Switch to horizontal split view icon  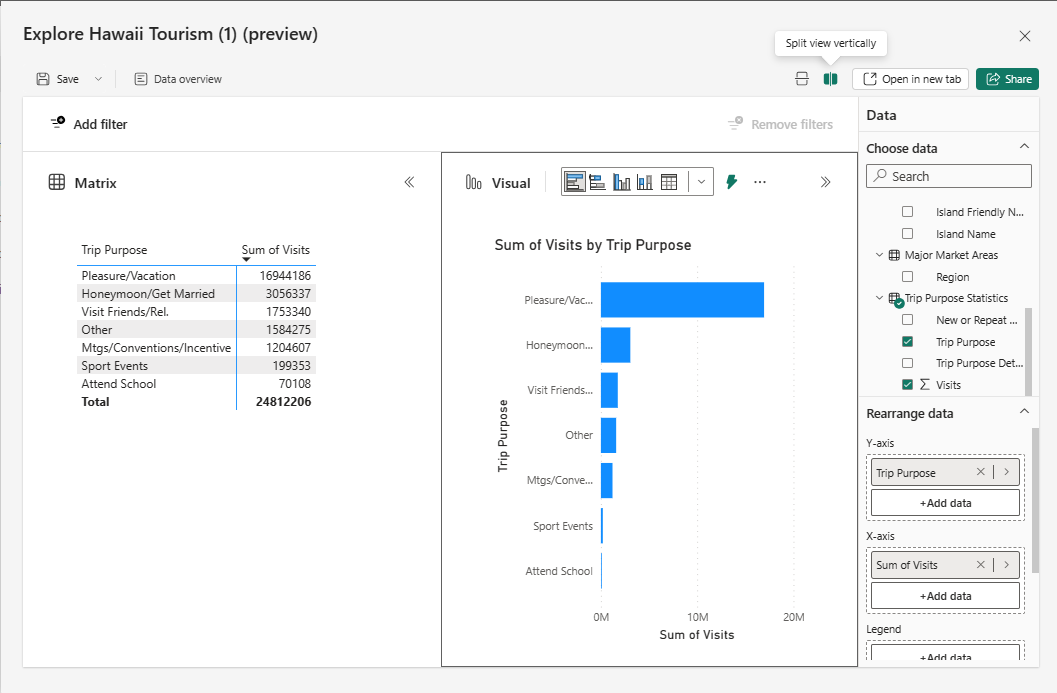[801, 79]
